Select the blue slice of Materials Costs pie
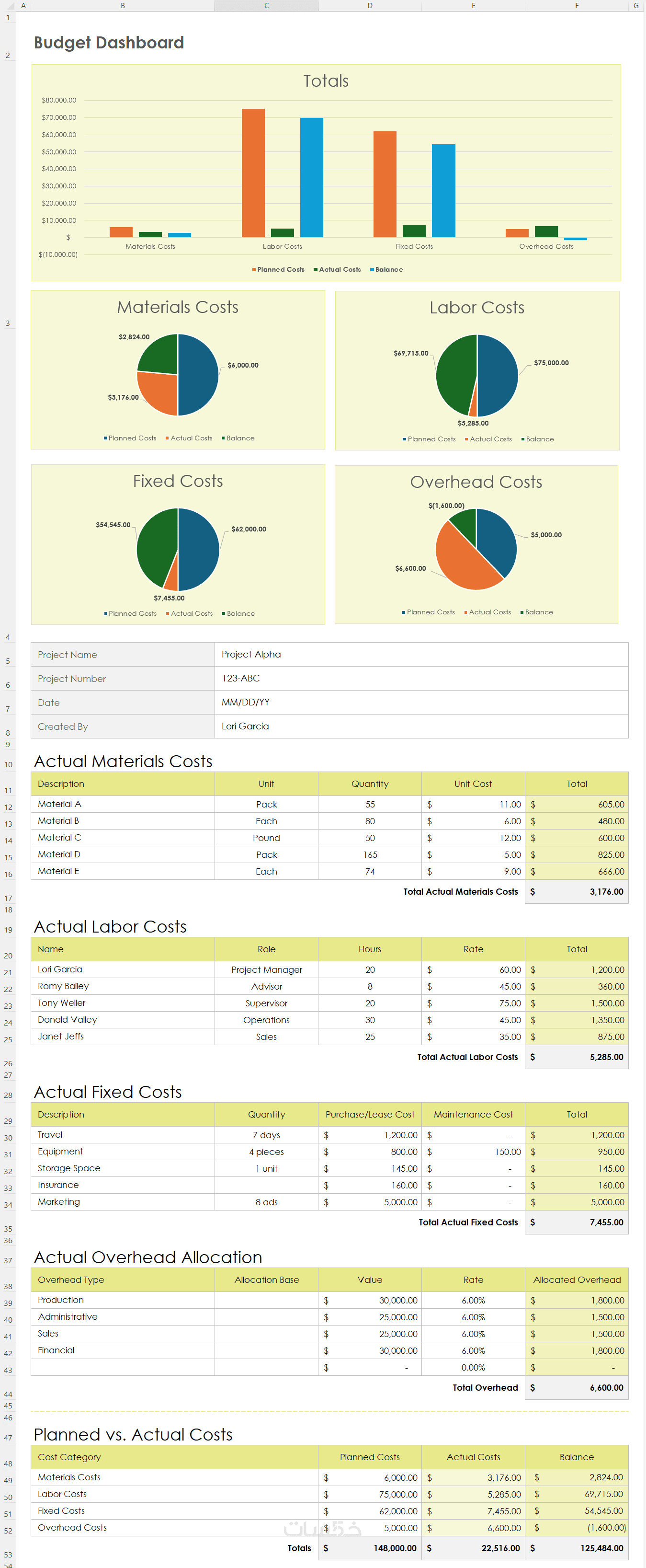The image size is (646, 1568). coord(198,374)
